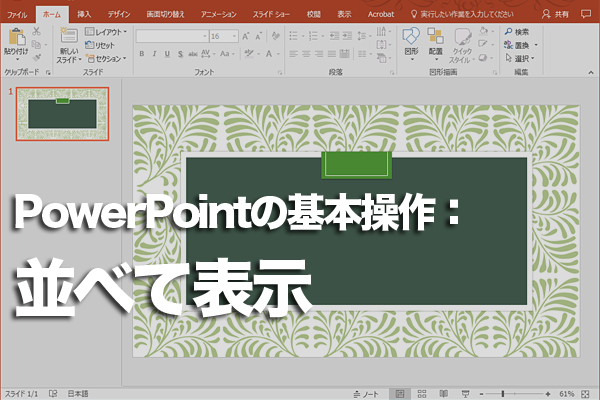Click the Share (共有) button

(x=556, y=14)
